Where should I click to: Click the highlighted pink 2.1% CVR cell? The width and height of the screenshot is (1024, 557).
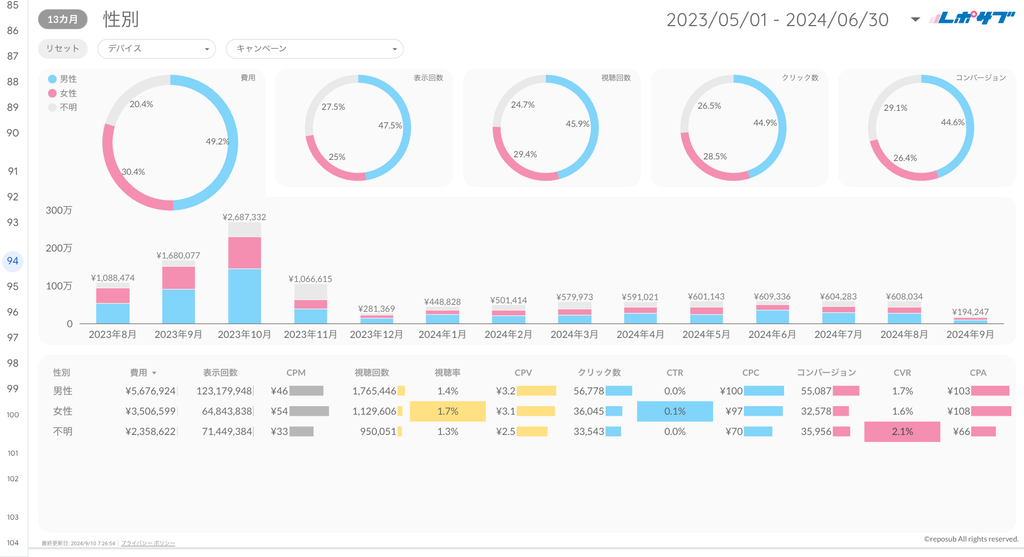(x=902, y=431)
